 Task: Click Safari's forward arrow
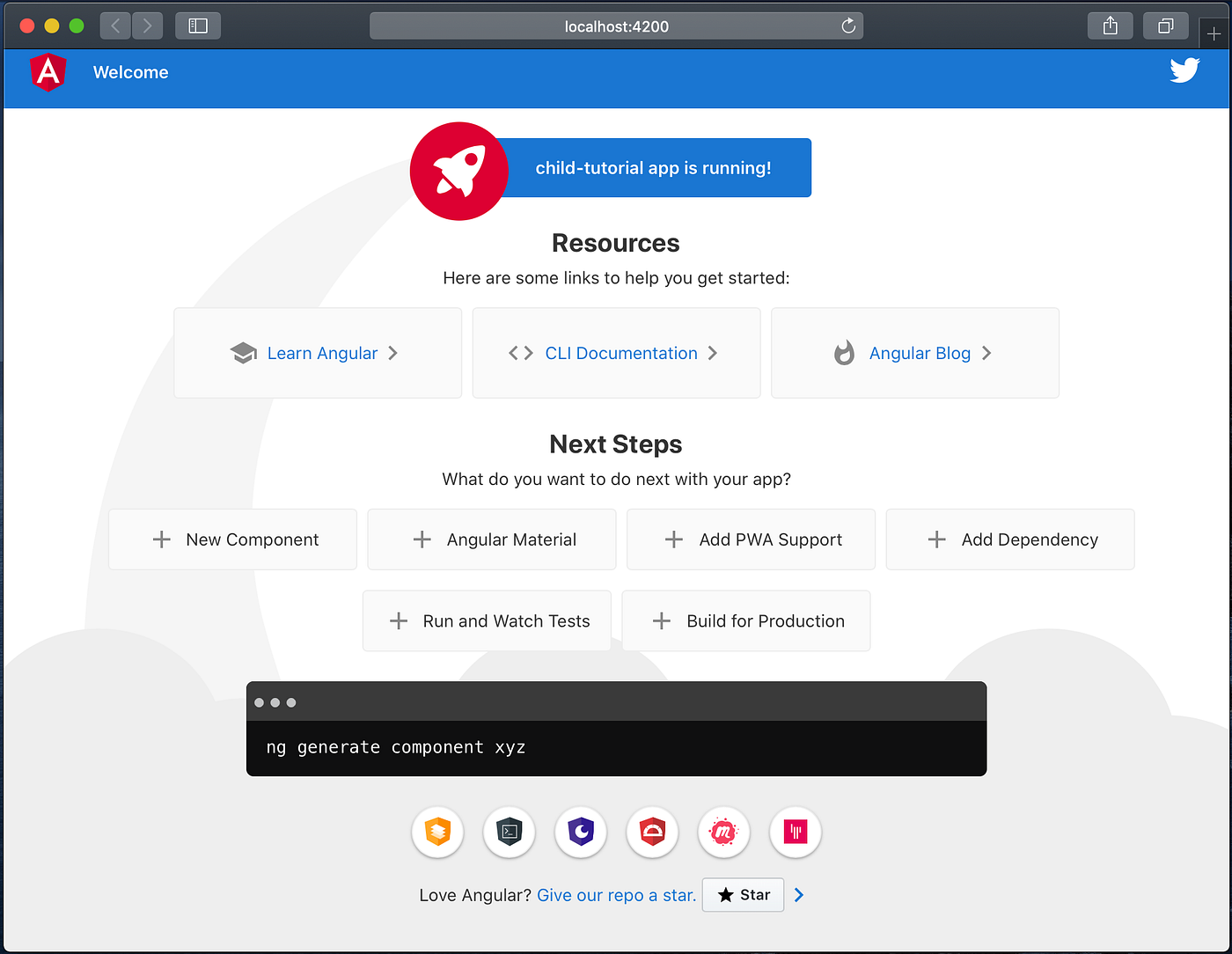(147, 26)
